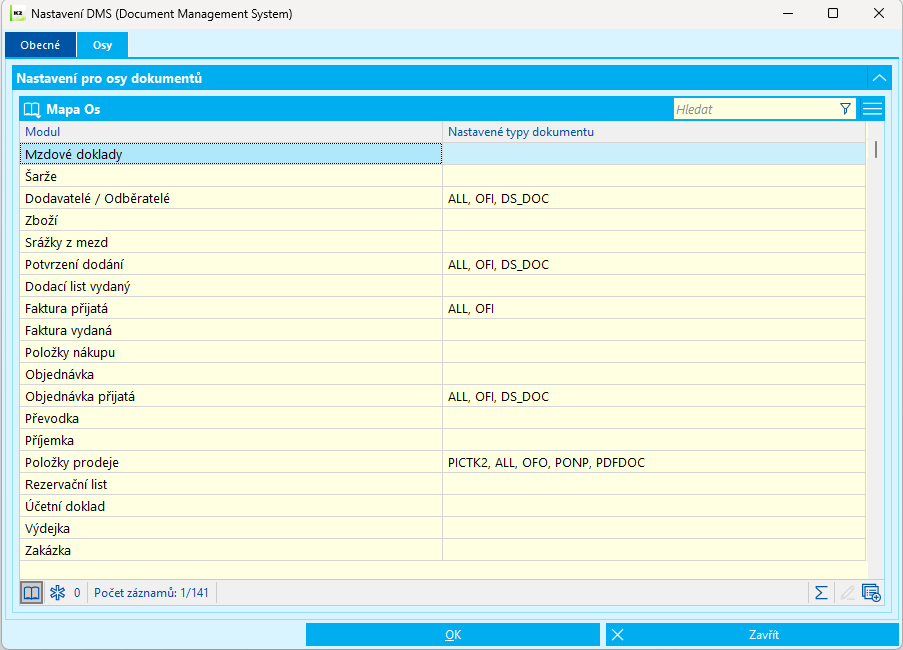The image size is (903, 650).
Task: Open the Mapa Os hamburger menu
Action: click(x=872, y=109)
